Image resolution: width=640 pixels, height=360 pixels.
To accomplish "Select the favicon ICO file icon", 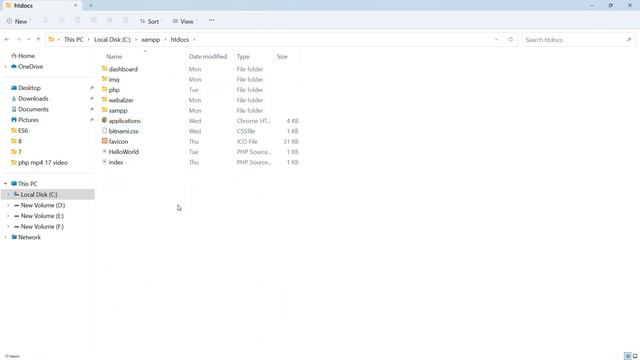I will click(x=104, y=141).
